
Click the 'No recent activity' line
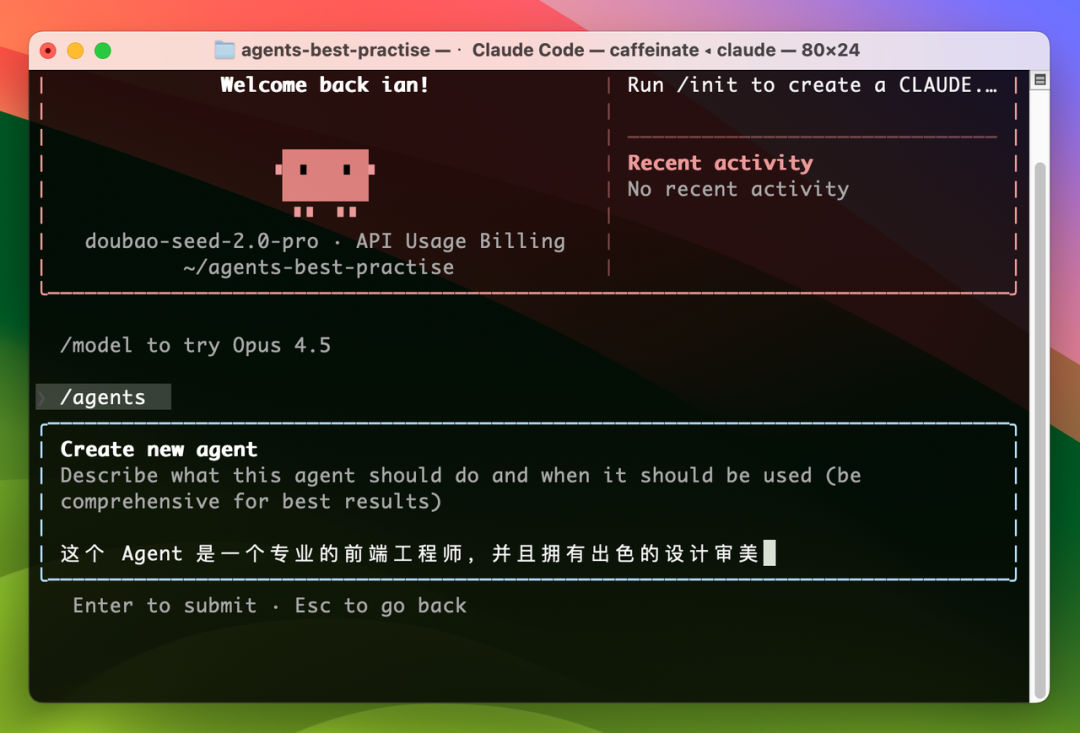point(738,189)
